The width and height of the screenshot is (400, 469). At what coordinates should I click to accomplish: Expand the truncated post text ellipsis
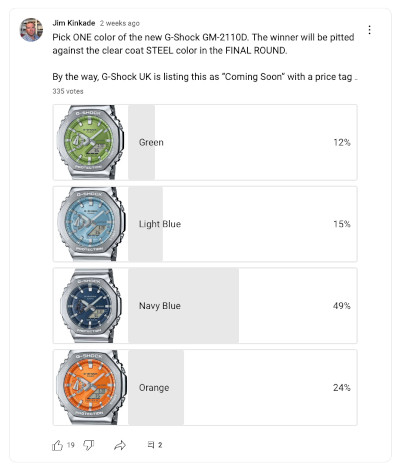point(356,77)
